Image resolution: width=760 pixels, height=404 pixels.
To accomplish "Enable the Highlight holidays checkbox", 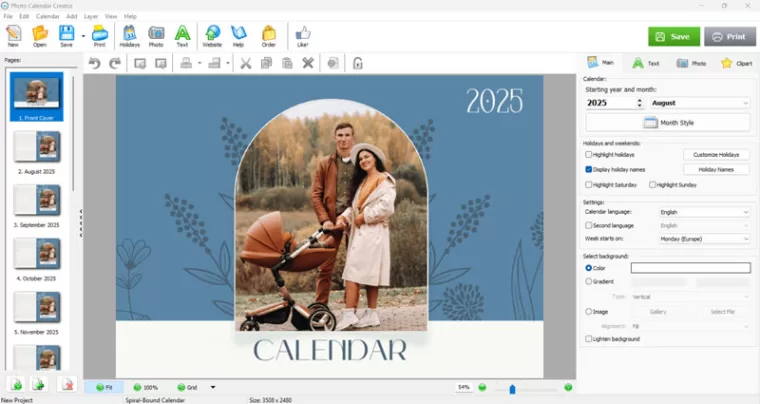I will [588, 155].
